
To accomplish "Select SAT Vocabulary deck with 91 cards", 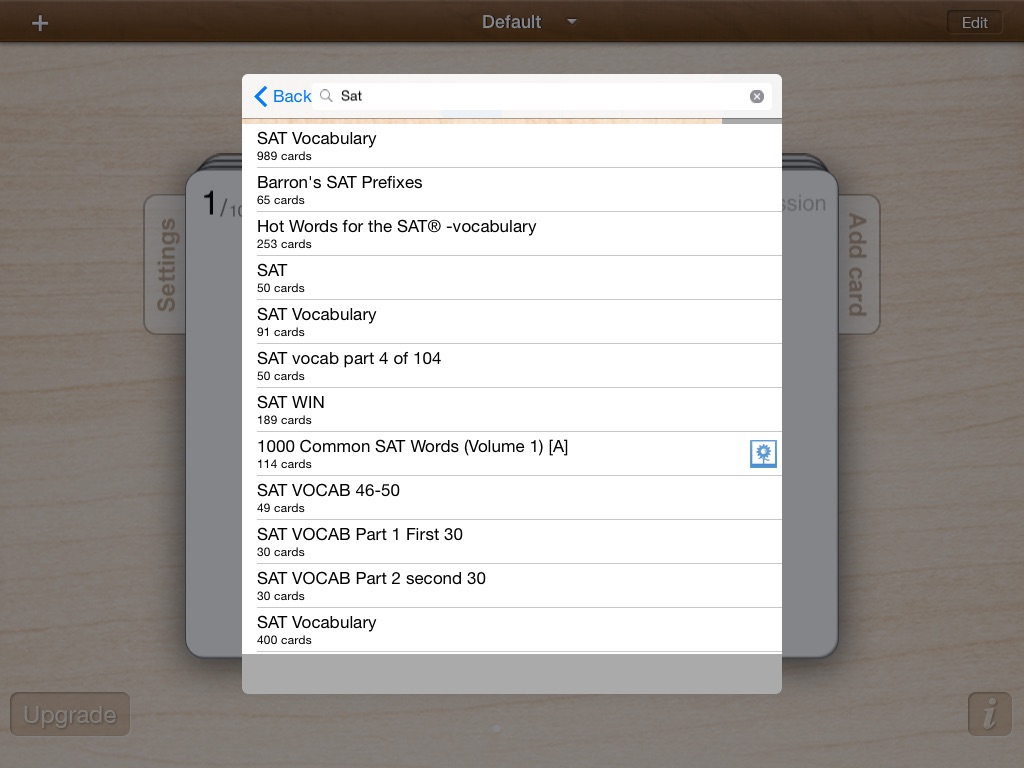I will pos(511,322).
